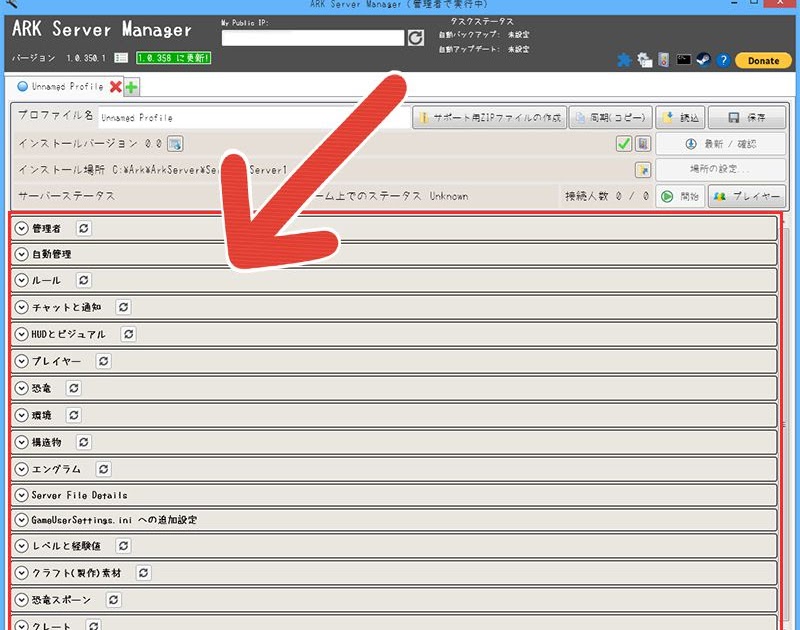Expand the 構造物 (Structures) section
Screen dimensions: 800x630
click(21, 442)
